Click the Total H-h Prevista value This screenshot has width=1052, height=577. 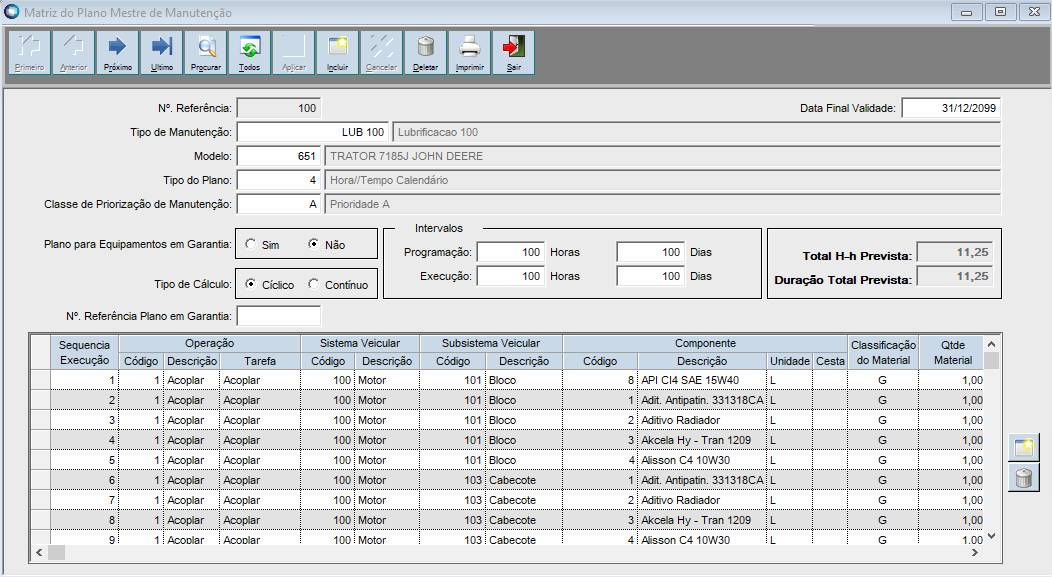pos(955,252)
